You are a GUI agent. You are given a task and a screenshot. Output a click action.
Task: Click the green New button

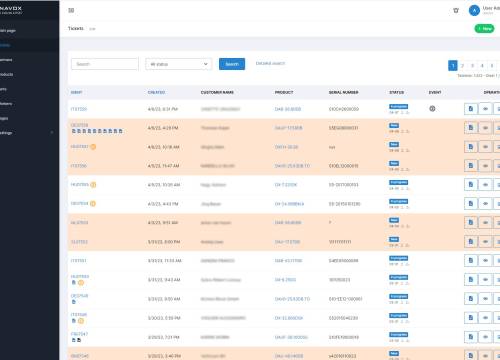pyautogui.click(x=484, y=29)
